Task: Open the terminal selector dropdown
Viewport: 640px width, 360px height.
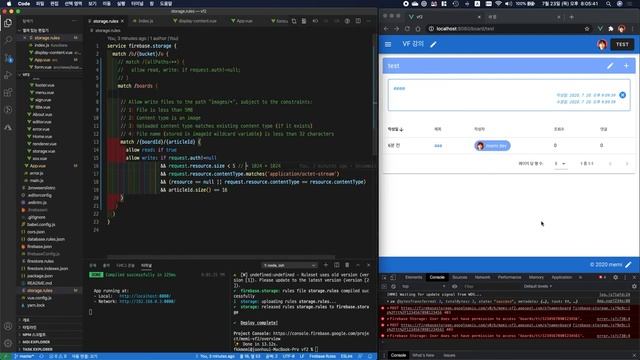Action: tap(289, 265)
